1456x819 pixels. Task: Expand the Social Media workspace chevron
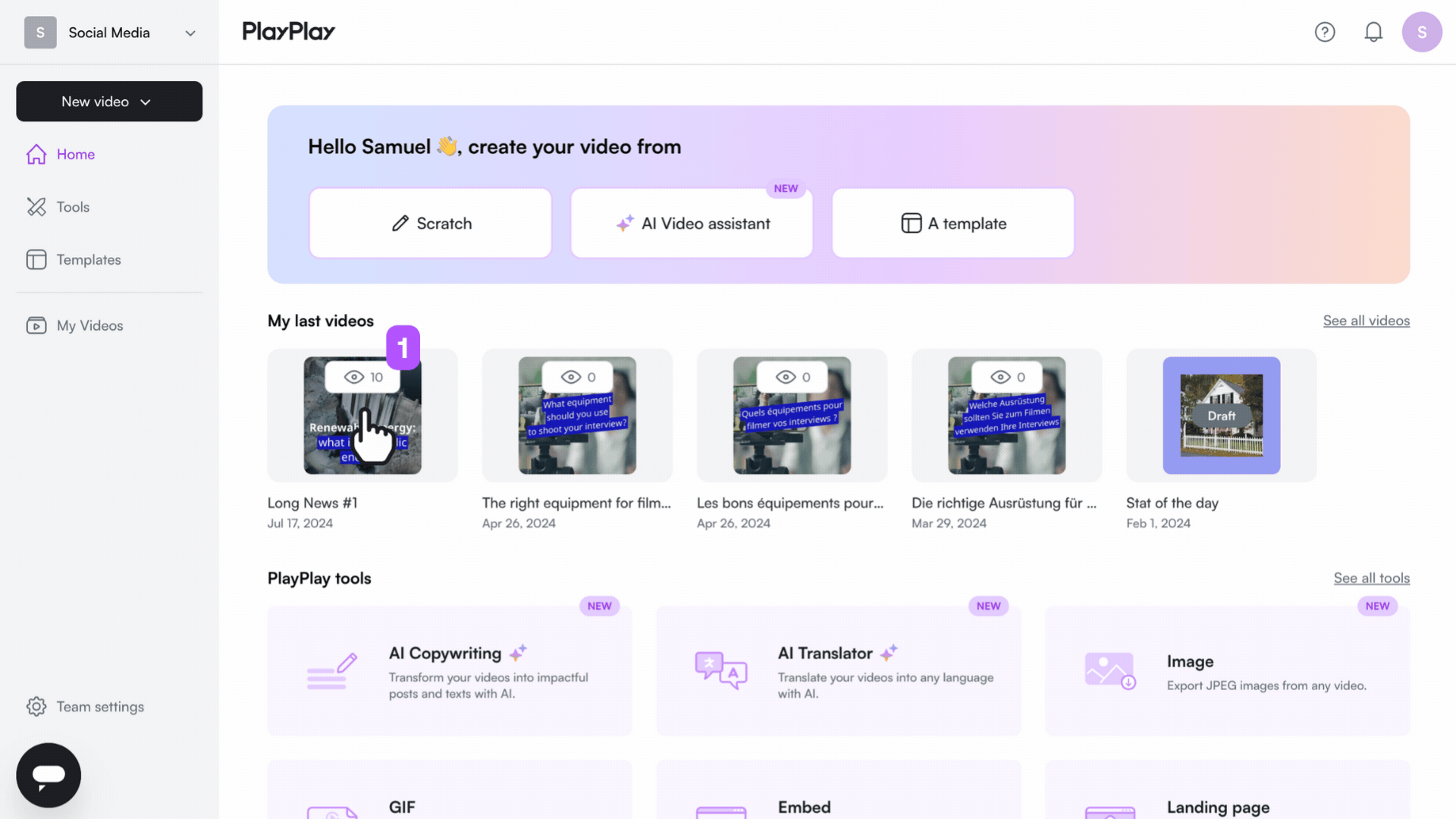tap(190, 33)
